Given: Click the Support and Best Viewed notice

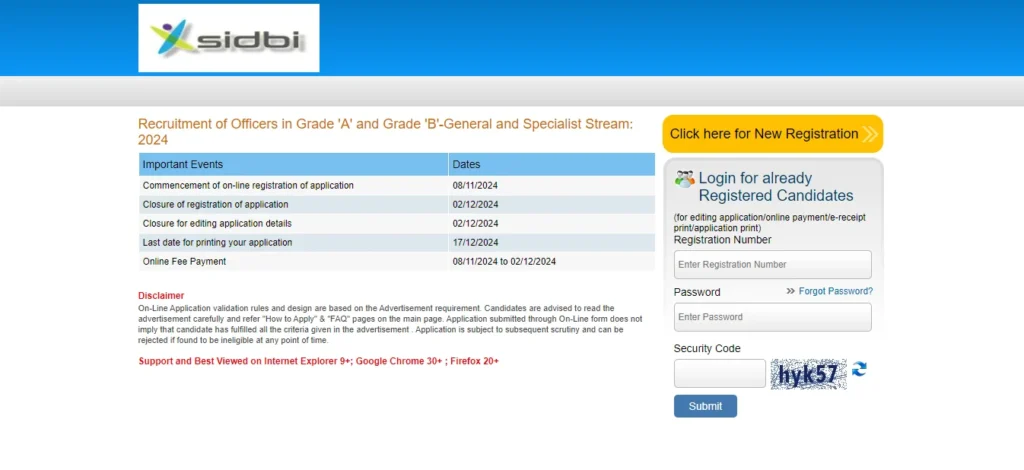Looking at the screenshot, I should (x=319, y=360).
